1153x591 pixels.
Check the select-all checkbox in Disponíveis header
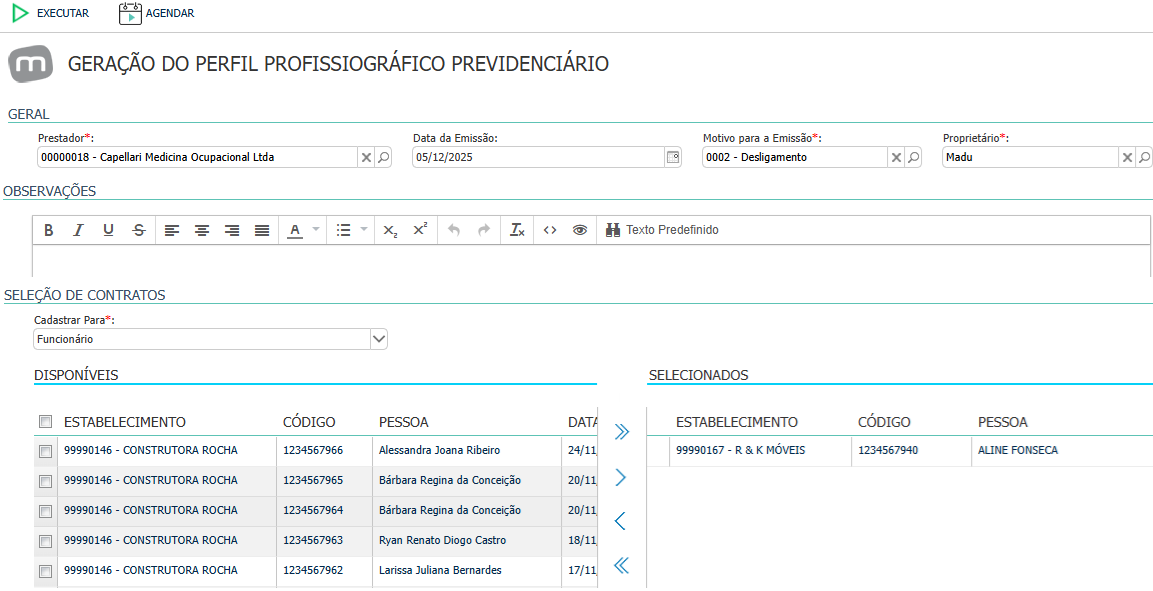[46, 421]
